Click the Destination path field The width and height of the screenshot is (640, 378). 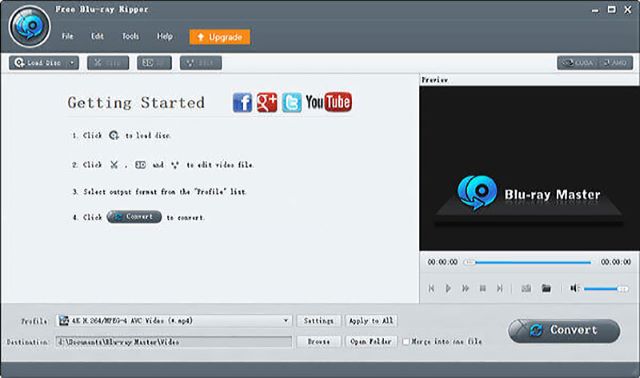coord(174,342)
